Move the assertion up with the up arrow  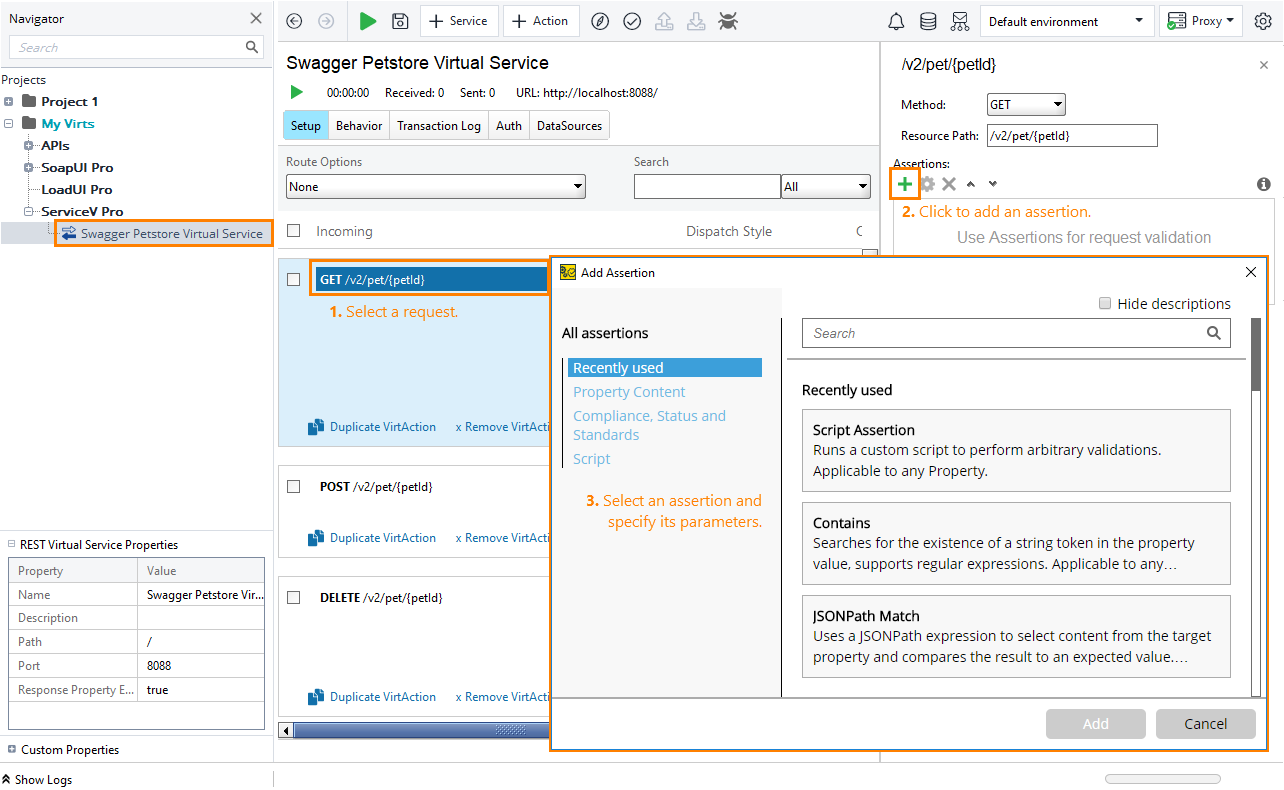point(971,184)
